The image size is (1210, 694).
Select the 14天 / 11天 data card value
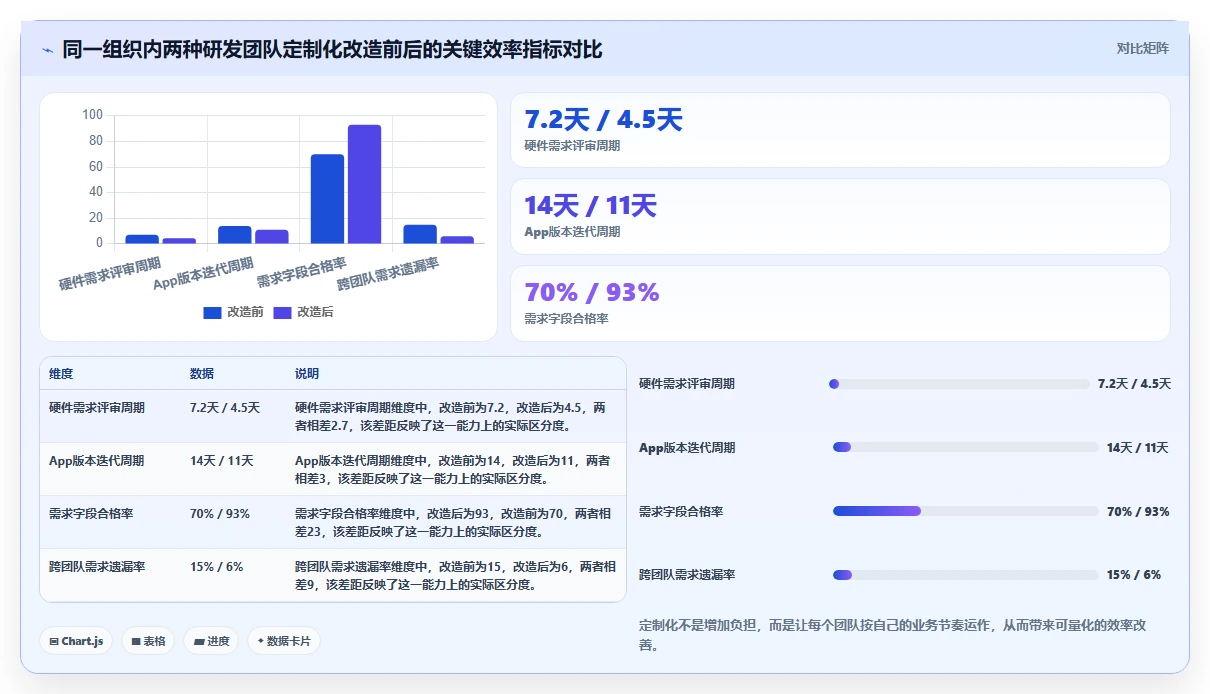[x=591, y=206]
